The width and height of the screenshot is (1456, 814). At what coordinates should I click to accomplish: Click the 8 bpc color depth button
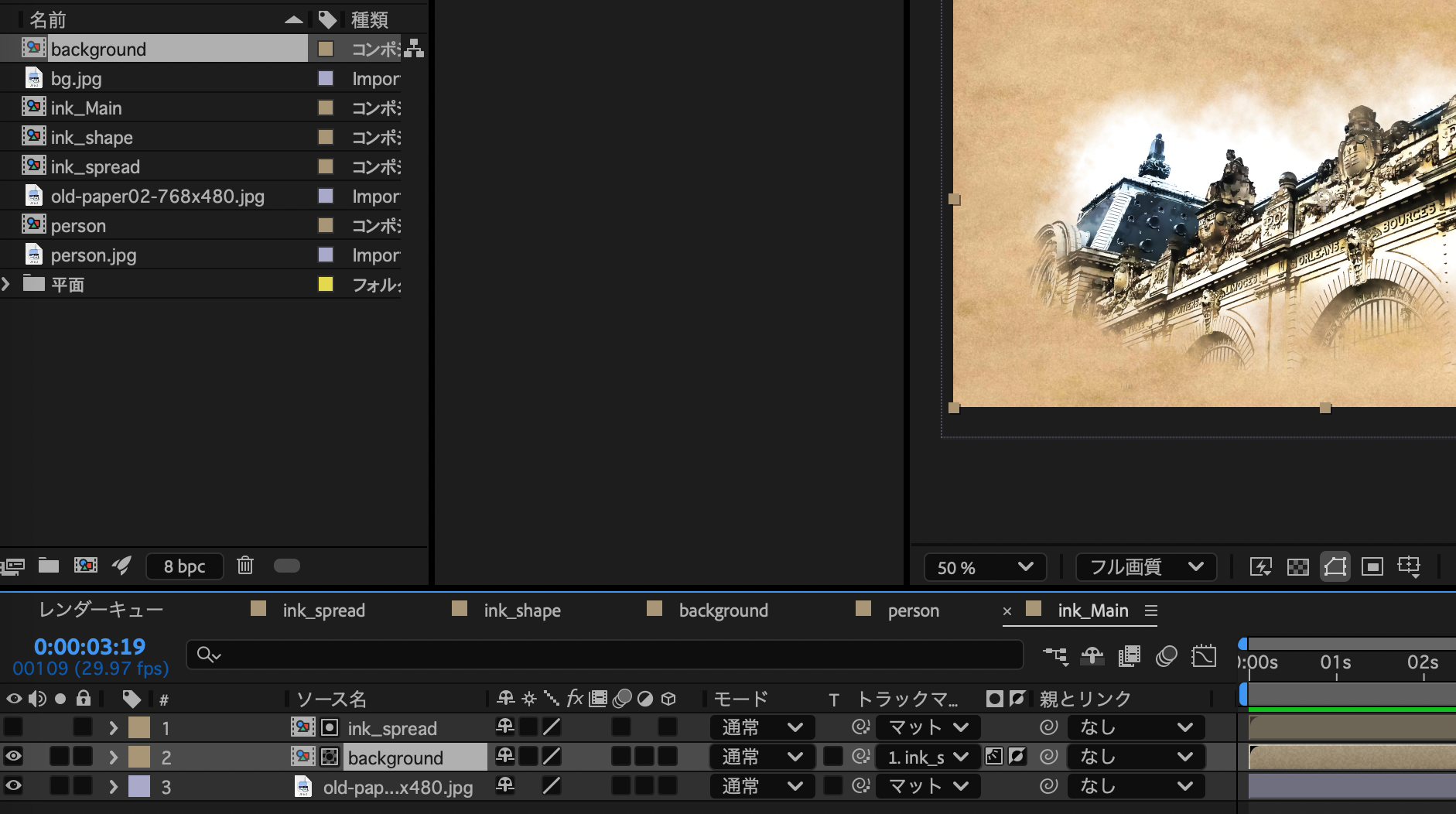(184, 566)
